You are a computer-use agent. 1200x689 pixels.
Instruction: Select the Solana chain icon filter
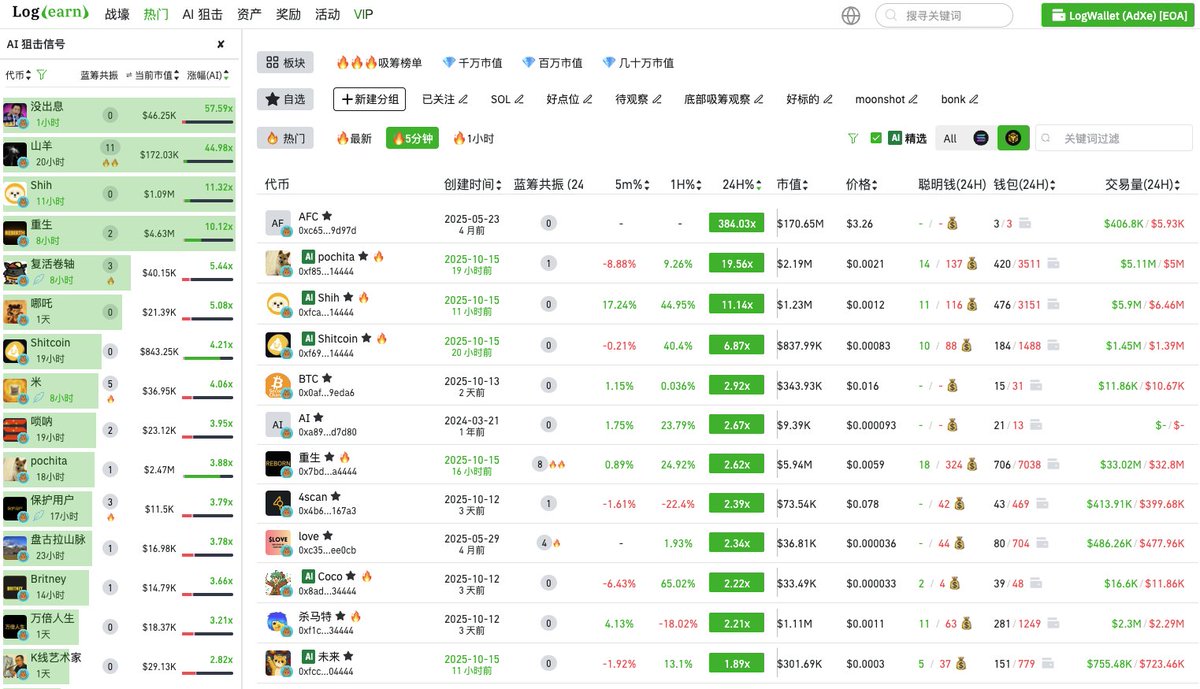981,138
